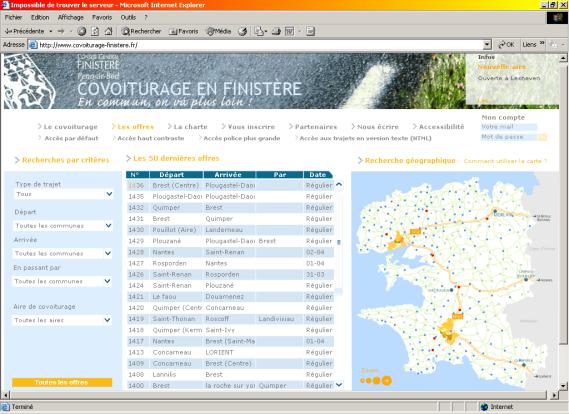Viewport: 569px width, 414px height.
Task: Open the Outils menu
Action: (x=128, y=17)
